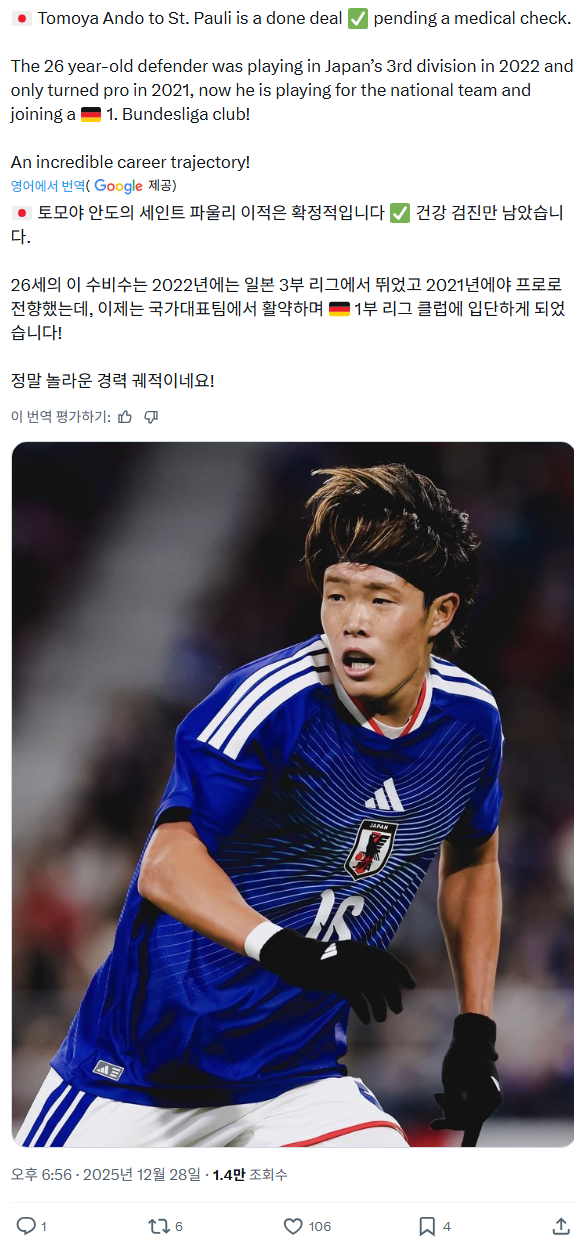This screenshot has height=1247, width=574.
Task: Click the 2025년 12월 28일 date text
Action: point(141,1174)
